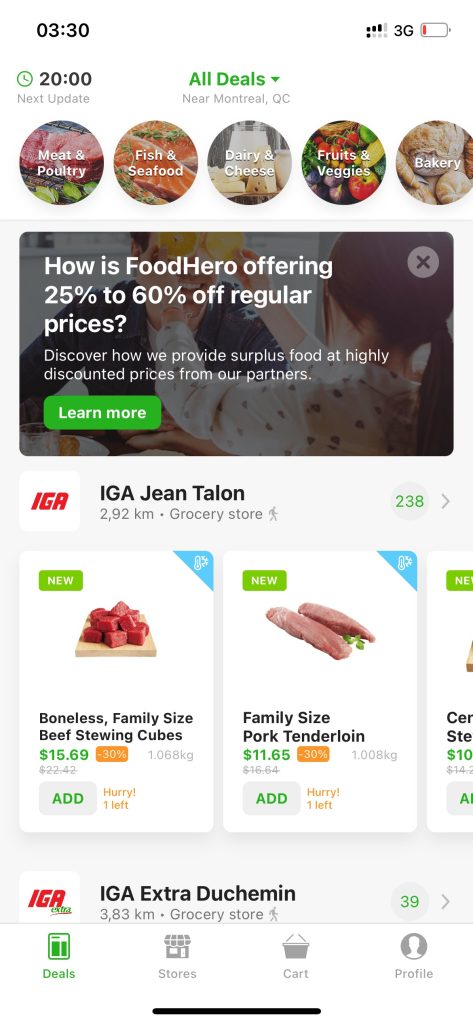Open the Dairy & Cheese category
This screenshot has height=1024, width=473.
click(x=250, y=163)
